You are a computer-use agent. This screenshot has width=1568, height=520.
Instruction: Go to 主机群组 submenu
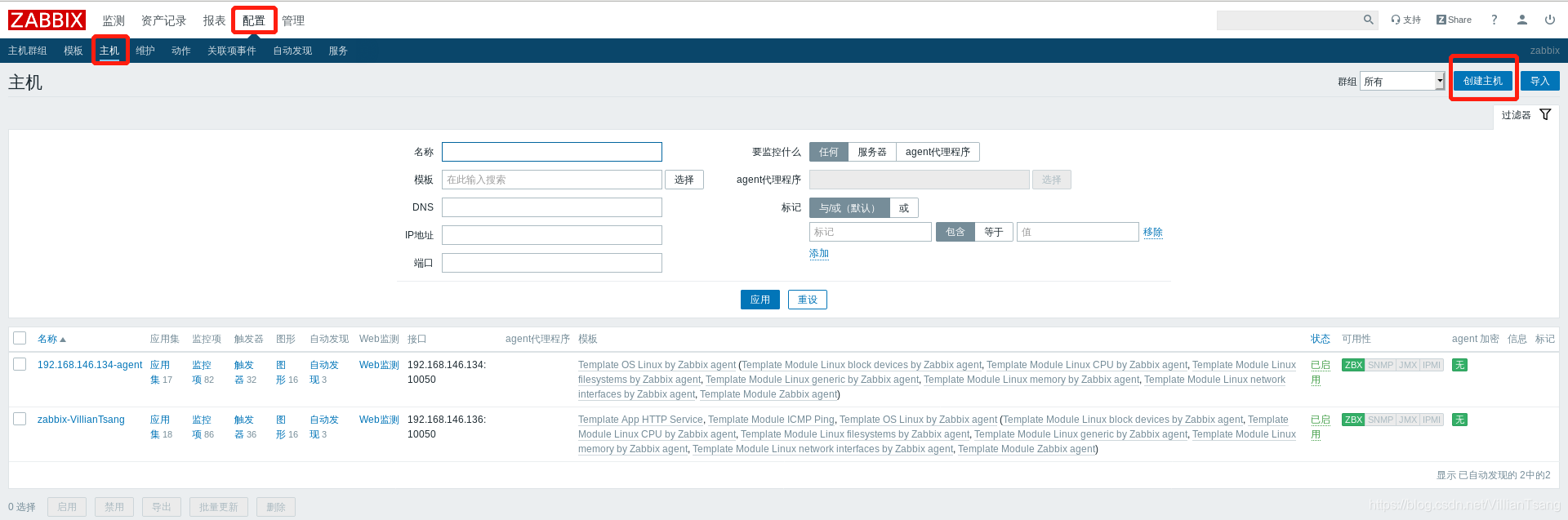pos(28,51)
